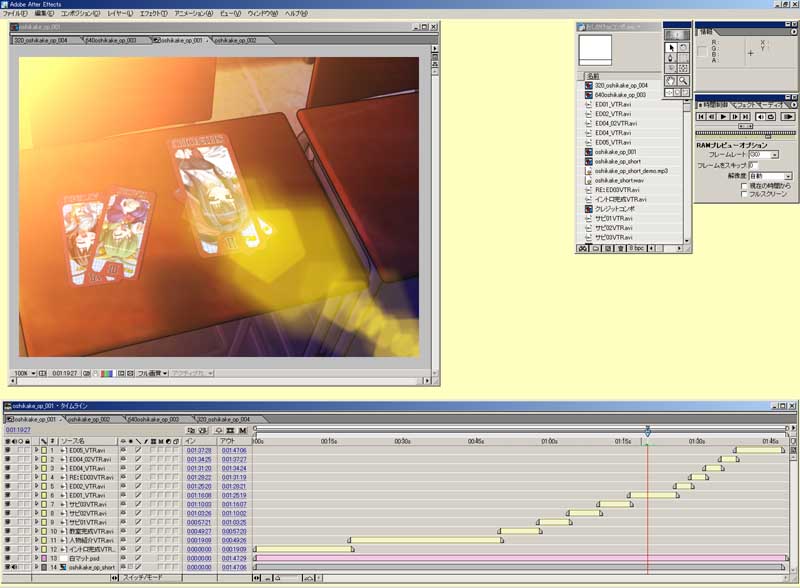Select the Pan Behind tool
The height and width of the screenshot is (588, 800).
[x=683, y=68]
